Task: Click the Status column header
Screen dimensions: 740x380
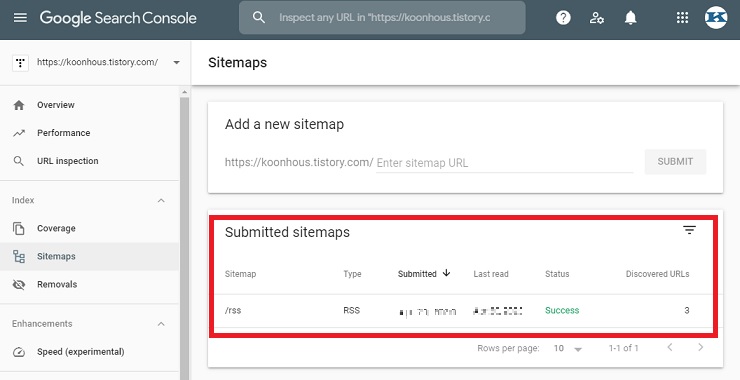Action: coord(557,274)
